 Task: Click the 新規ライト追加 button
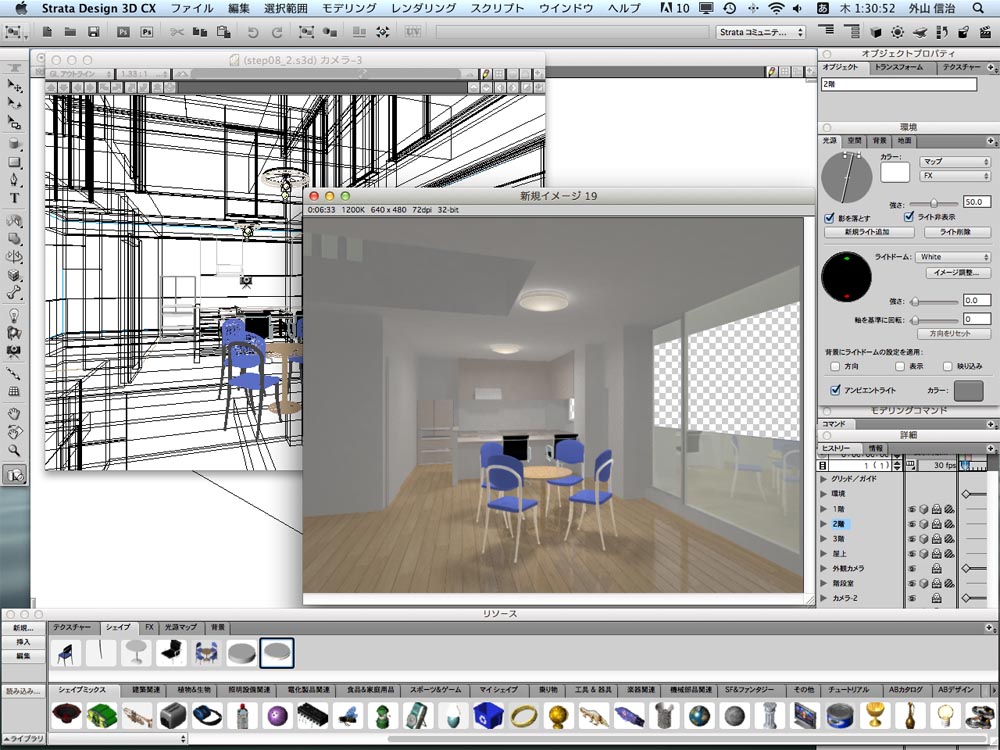click(867, 232)
